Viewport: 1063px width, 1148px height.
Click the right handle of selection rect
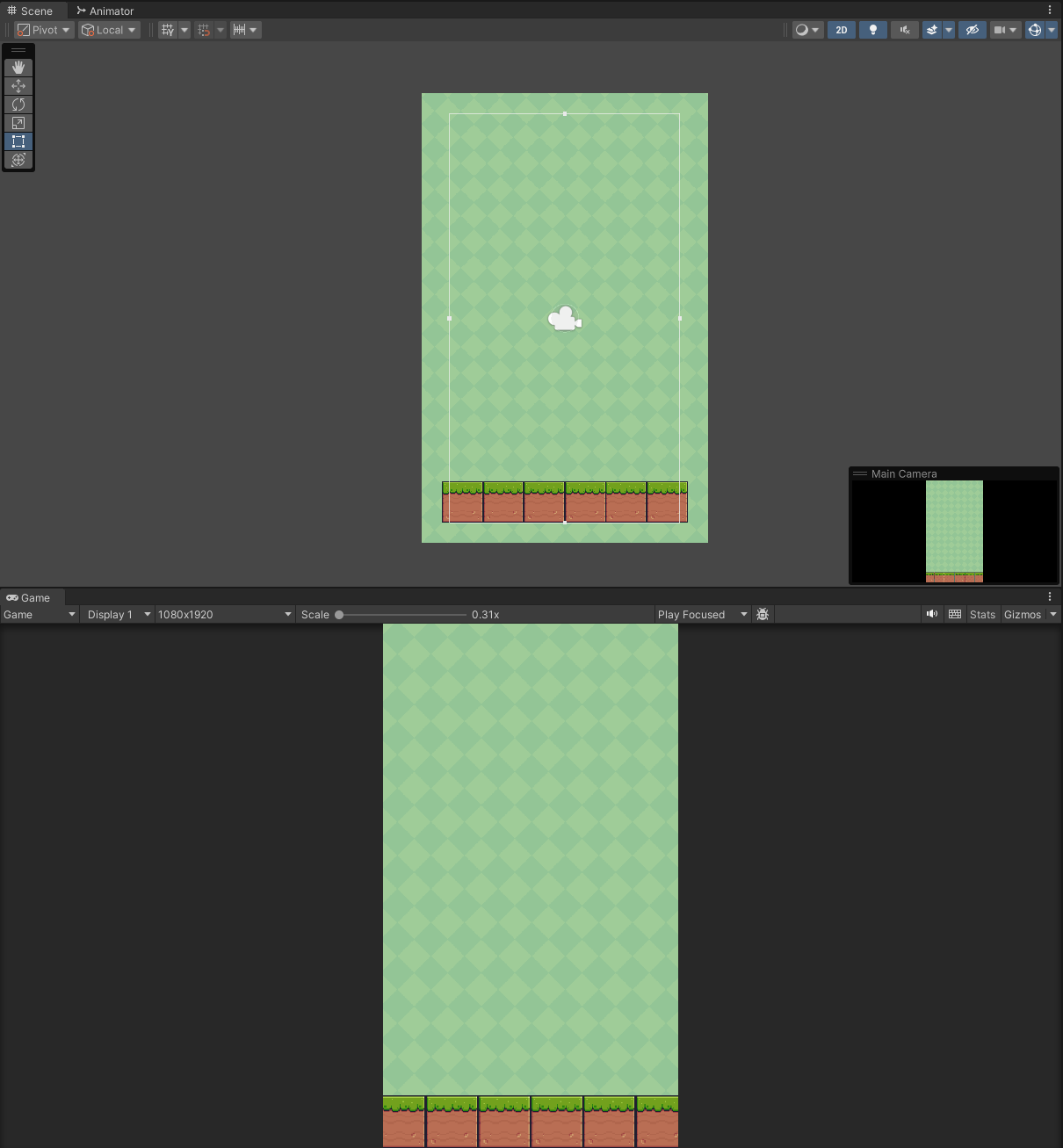click(680, 318)
